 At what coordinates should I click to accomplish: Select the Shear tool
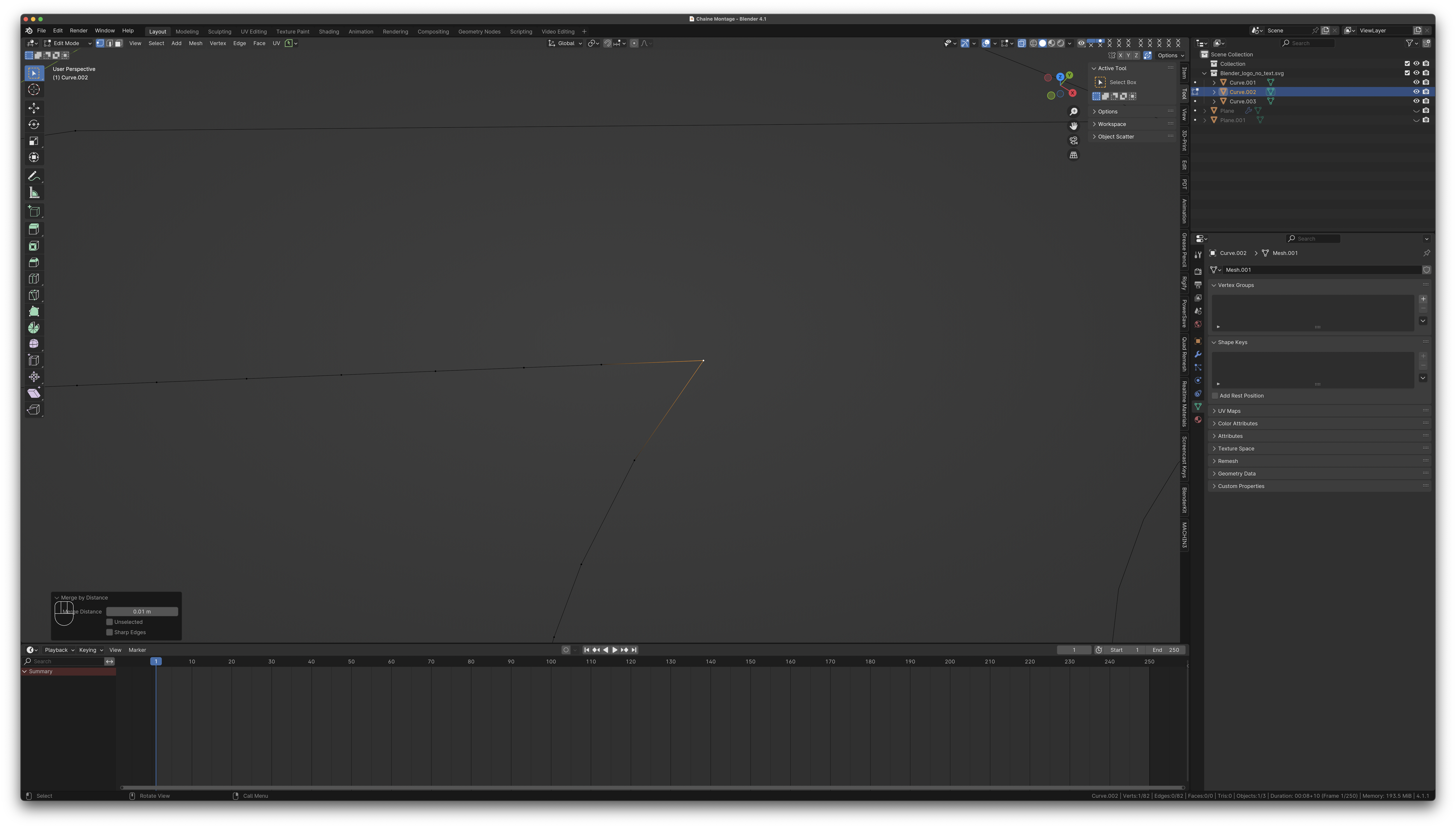[34, 394]
